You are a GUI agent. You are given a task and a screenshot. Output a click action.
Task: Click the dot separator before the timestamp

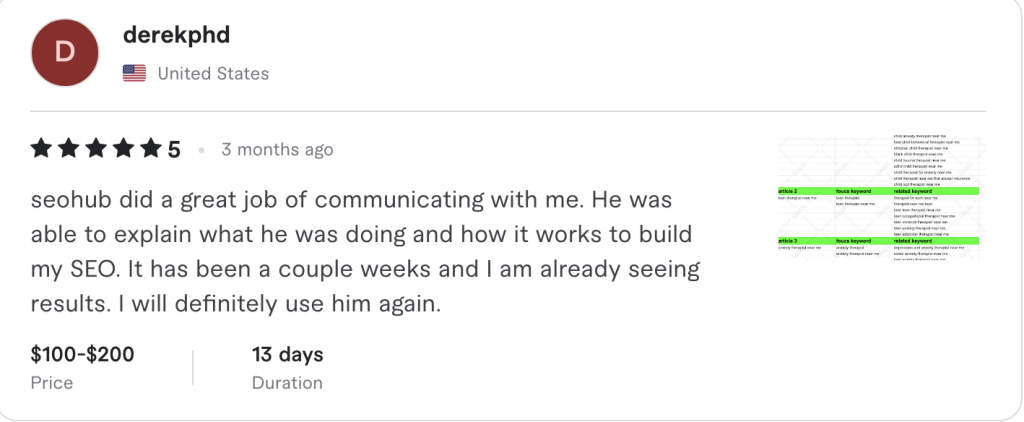pos(201,151)
